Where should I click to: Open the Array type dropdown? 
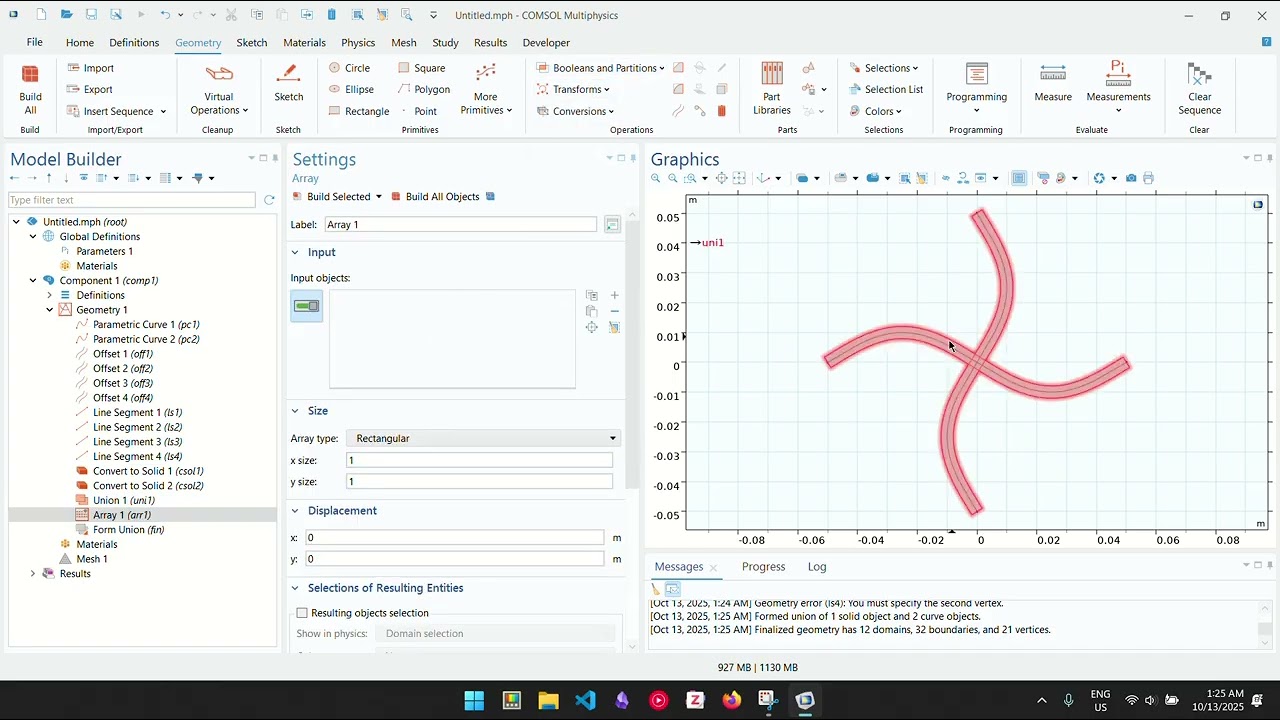483,438
